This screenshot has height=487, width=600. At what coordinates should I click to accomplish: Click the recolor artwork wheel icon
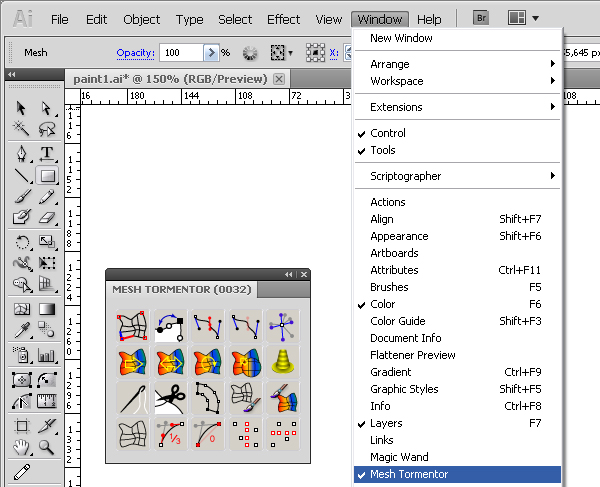coord(250,53)
